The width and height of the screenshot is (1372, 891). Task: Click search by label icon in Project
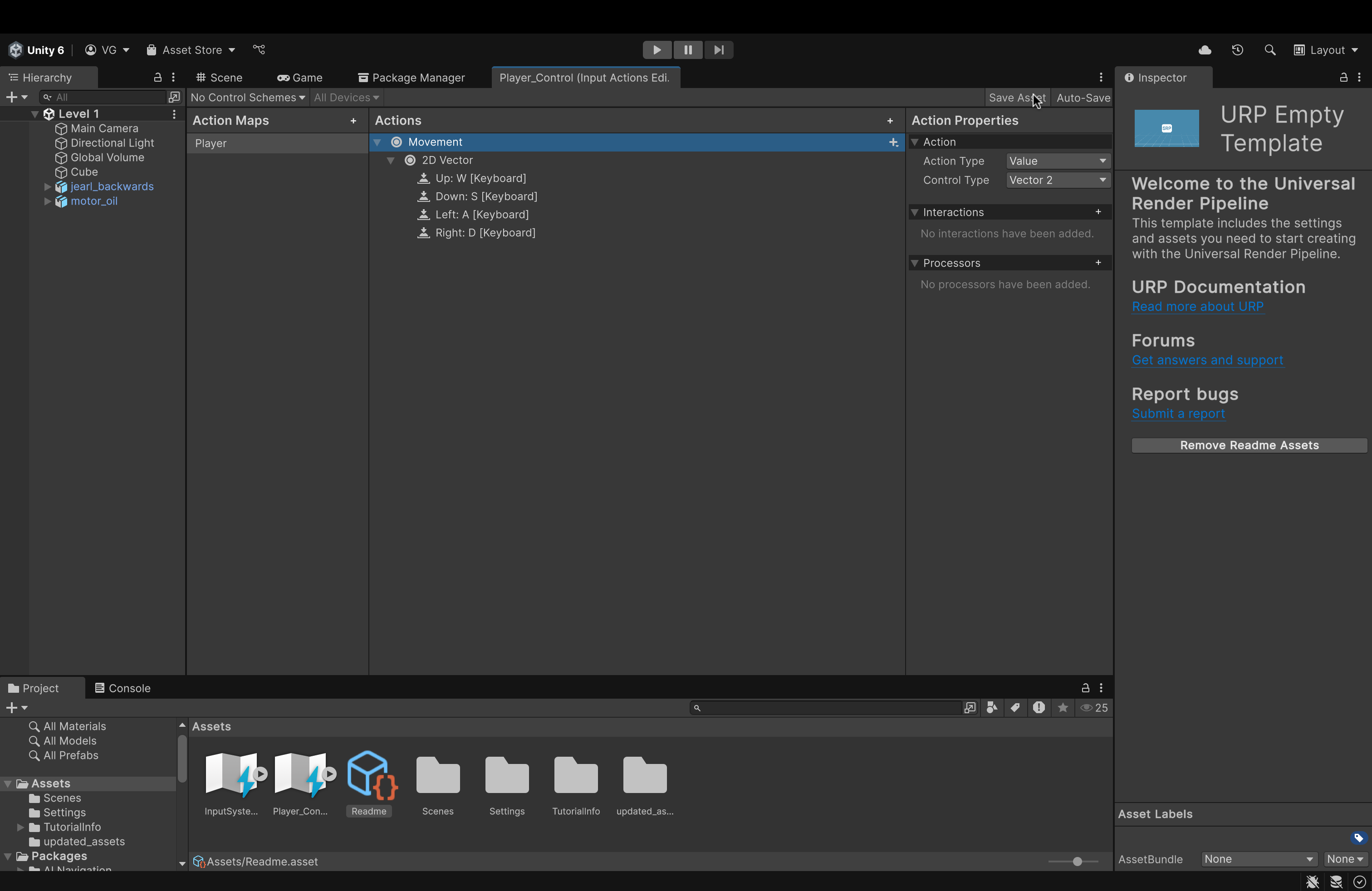pyautogui.click(x=1015, y=708)
